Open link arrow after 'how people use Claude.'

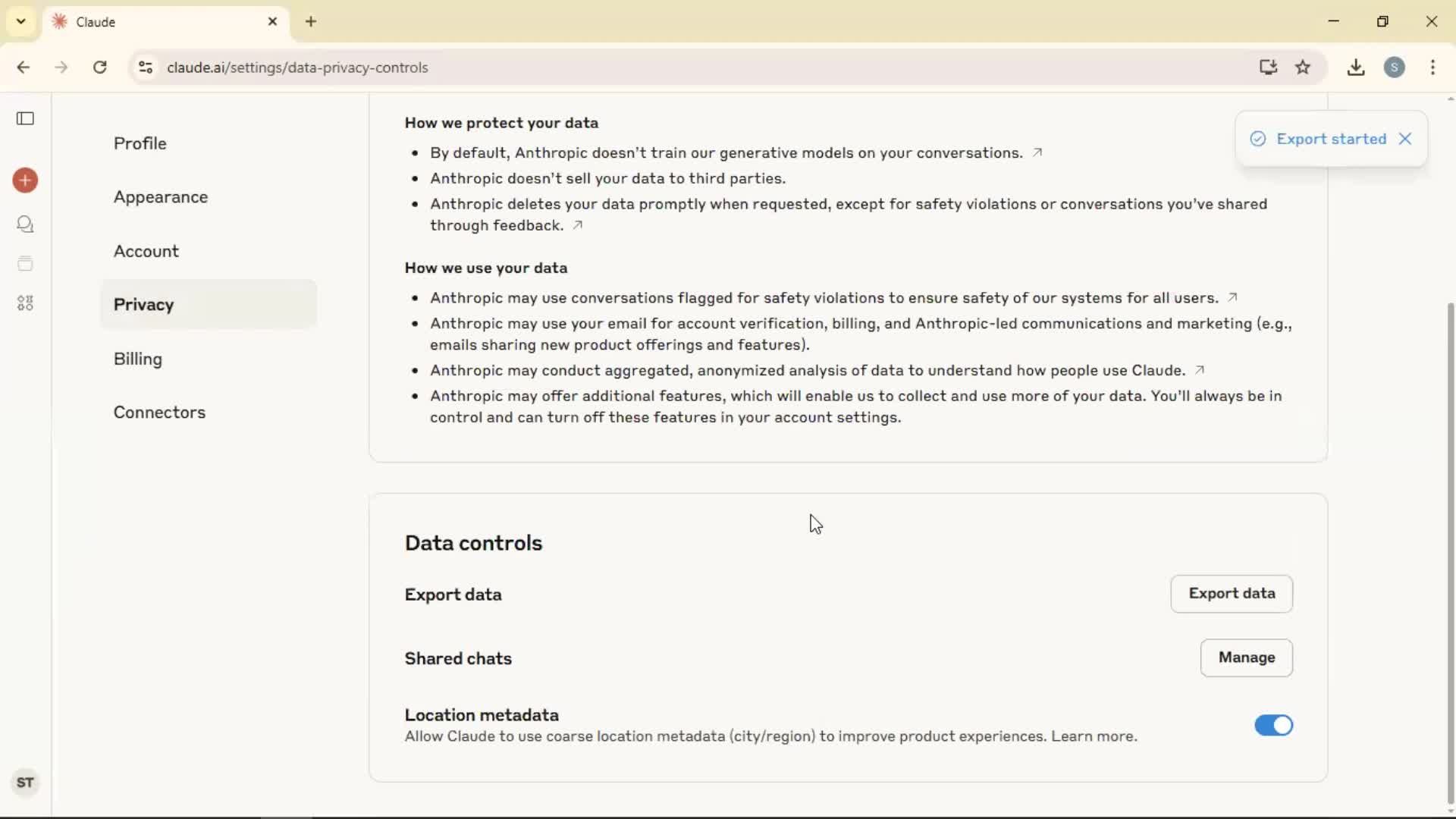pos(1200,370)
